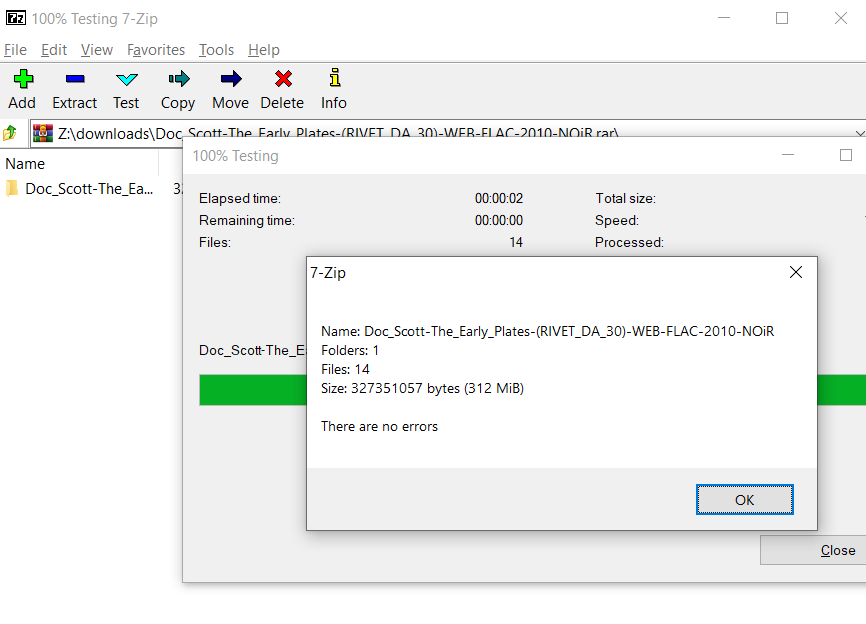
Task: Go up one folder level icon
Action: tap(10, 133)
